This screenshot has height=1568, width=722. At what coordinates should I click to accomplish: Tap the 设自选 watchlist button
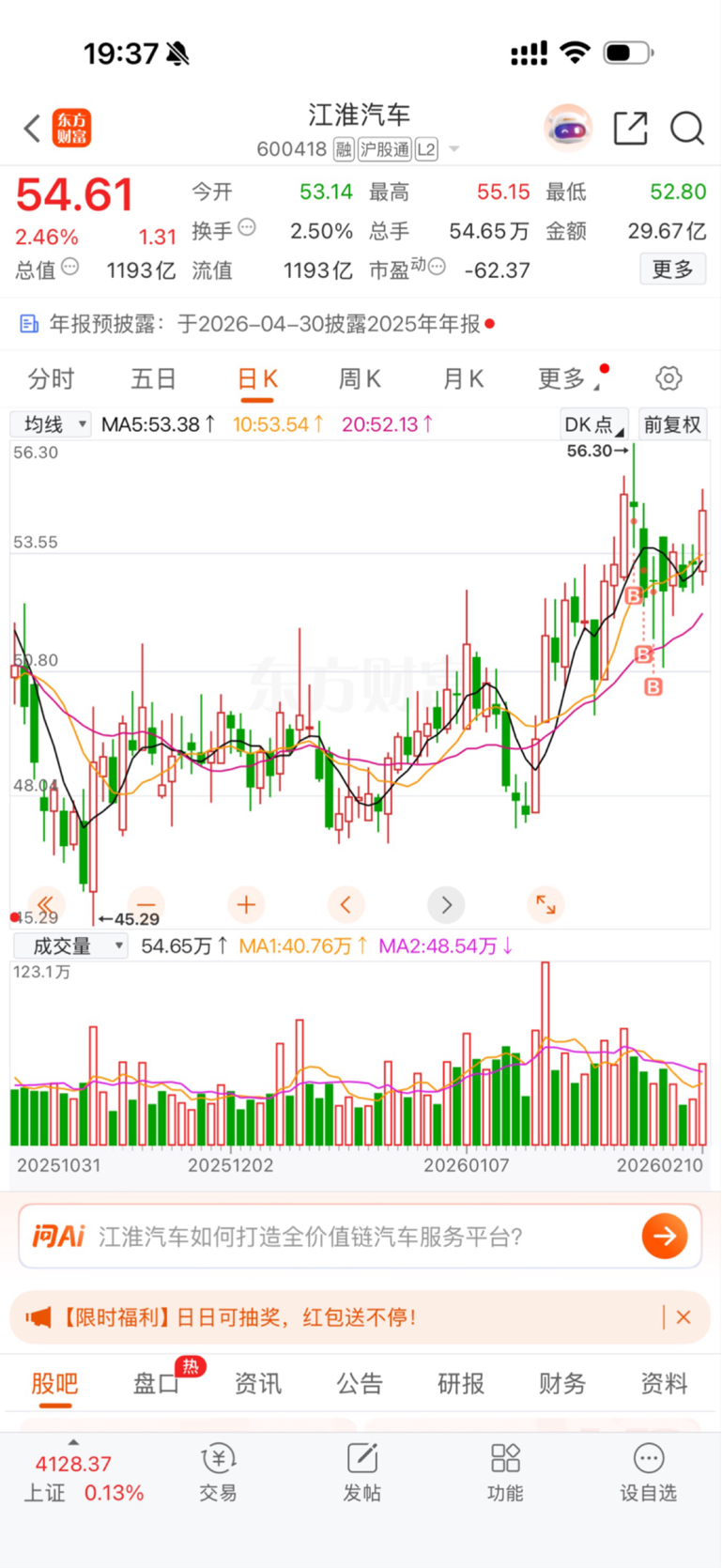[649, 1472]
